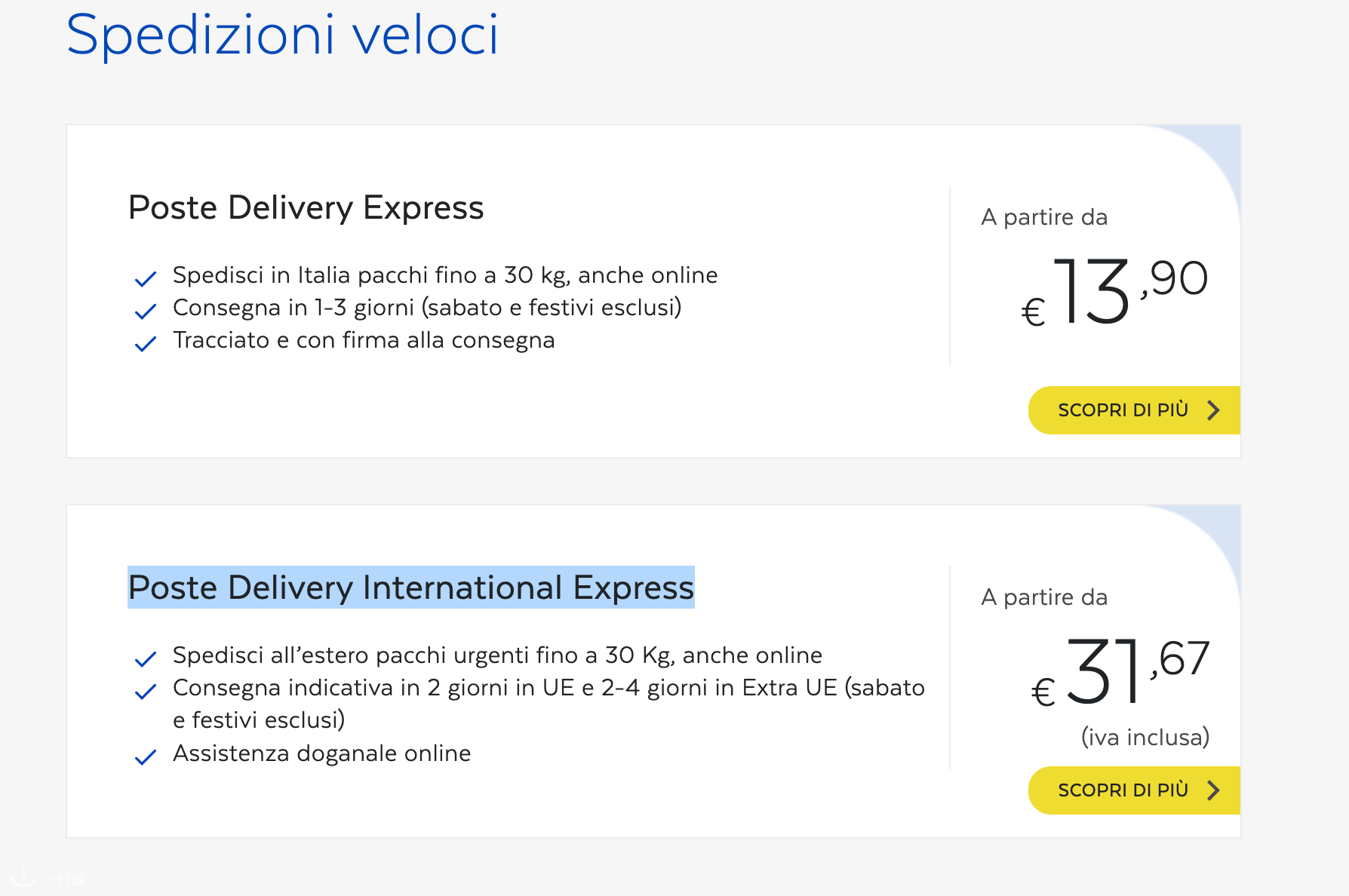The image size is (1349, 896).
Task: Click checkmark beside 'Tracciato e con firma'
Action: (145, 344)
